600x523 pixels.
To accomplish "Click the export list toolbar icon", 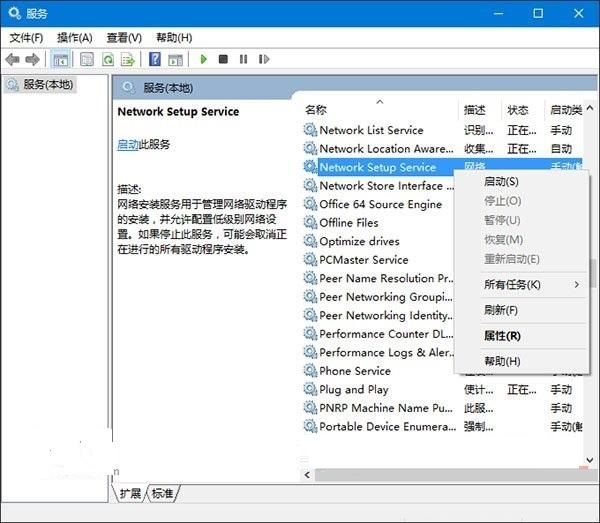I will click(128, 60).
